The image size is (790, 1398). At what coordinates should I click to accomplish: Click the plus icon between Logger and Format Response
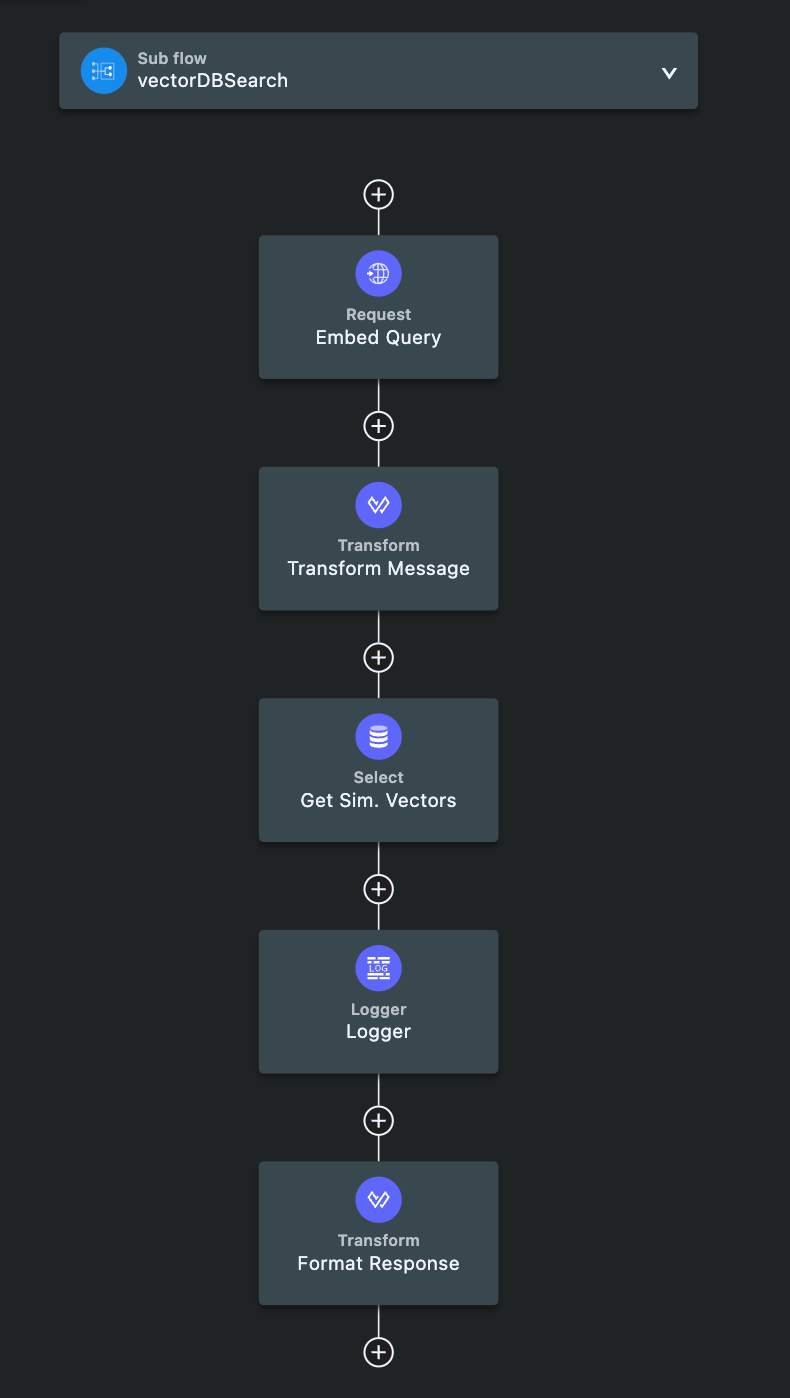(x=378, y=1120)
